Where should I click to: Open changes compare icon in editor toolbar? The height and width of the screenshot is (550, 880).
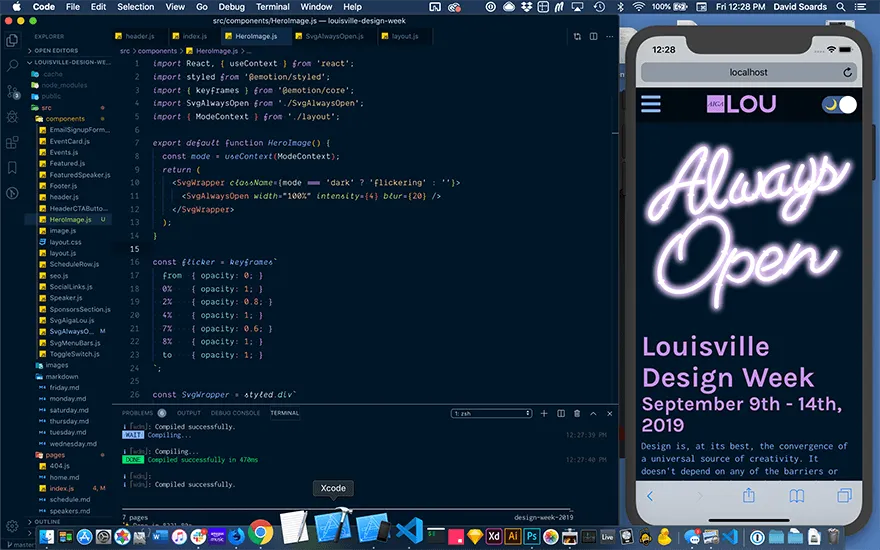[x=577, y=36]
